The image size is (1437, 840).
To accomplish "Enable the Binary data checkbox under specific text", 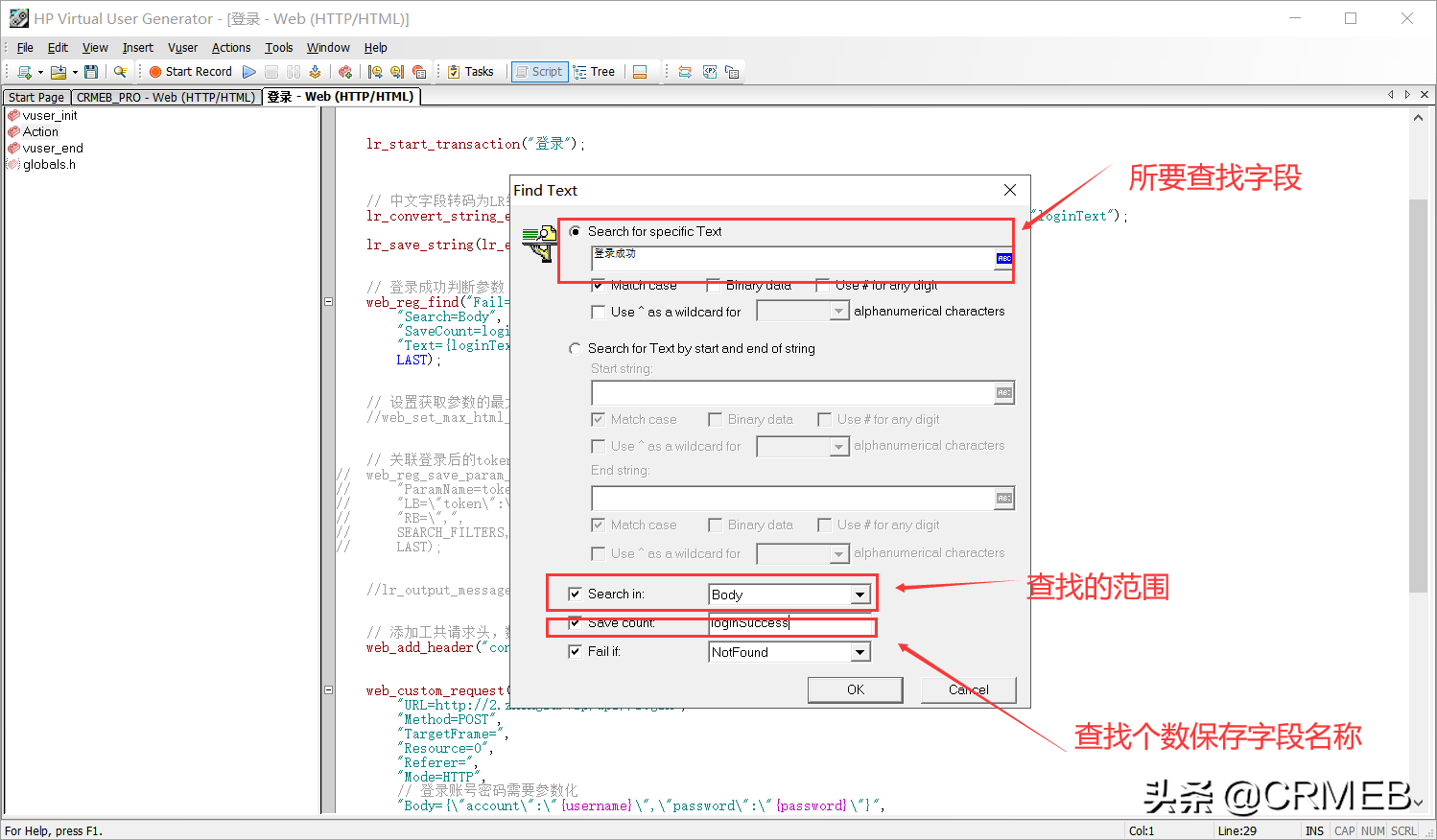I will click(x=713, y=286).
